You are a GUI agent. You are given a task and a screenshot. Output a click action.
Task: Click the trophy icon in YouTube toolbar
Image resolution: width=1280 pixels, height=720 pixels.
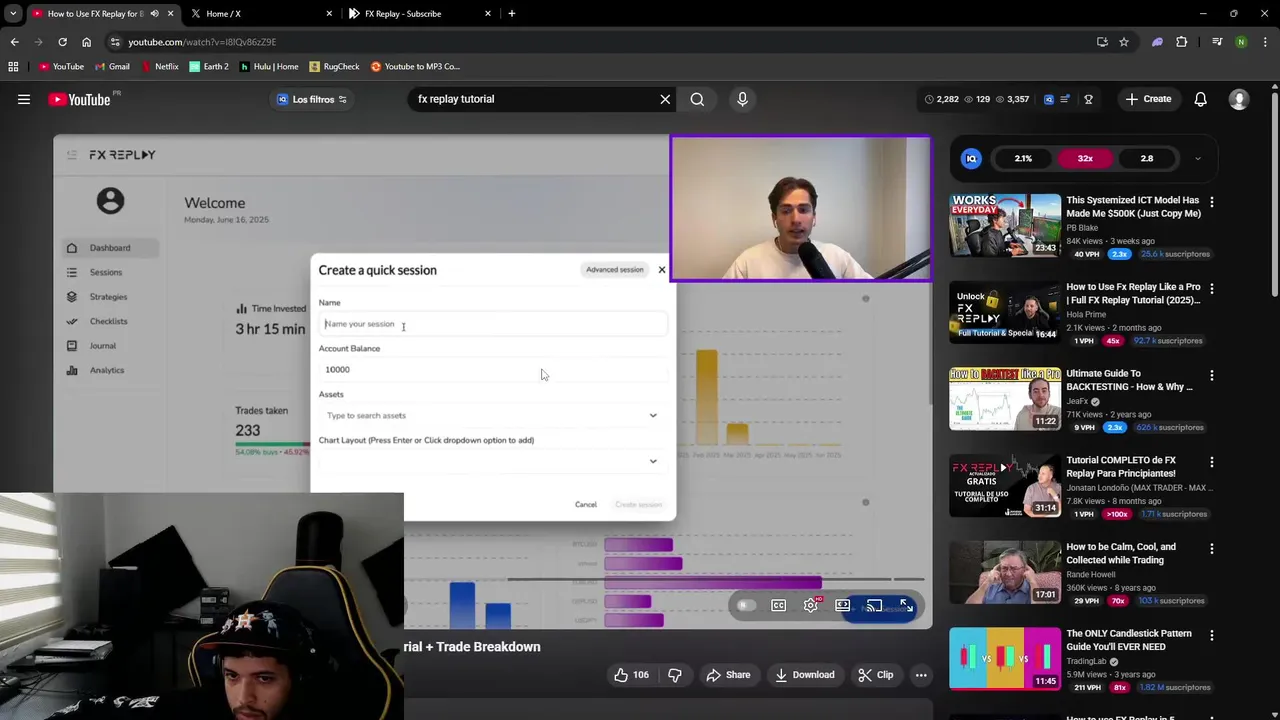coord(1088,99)
